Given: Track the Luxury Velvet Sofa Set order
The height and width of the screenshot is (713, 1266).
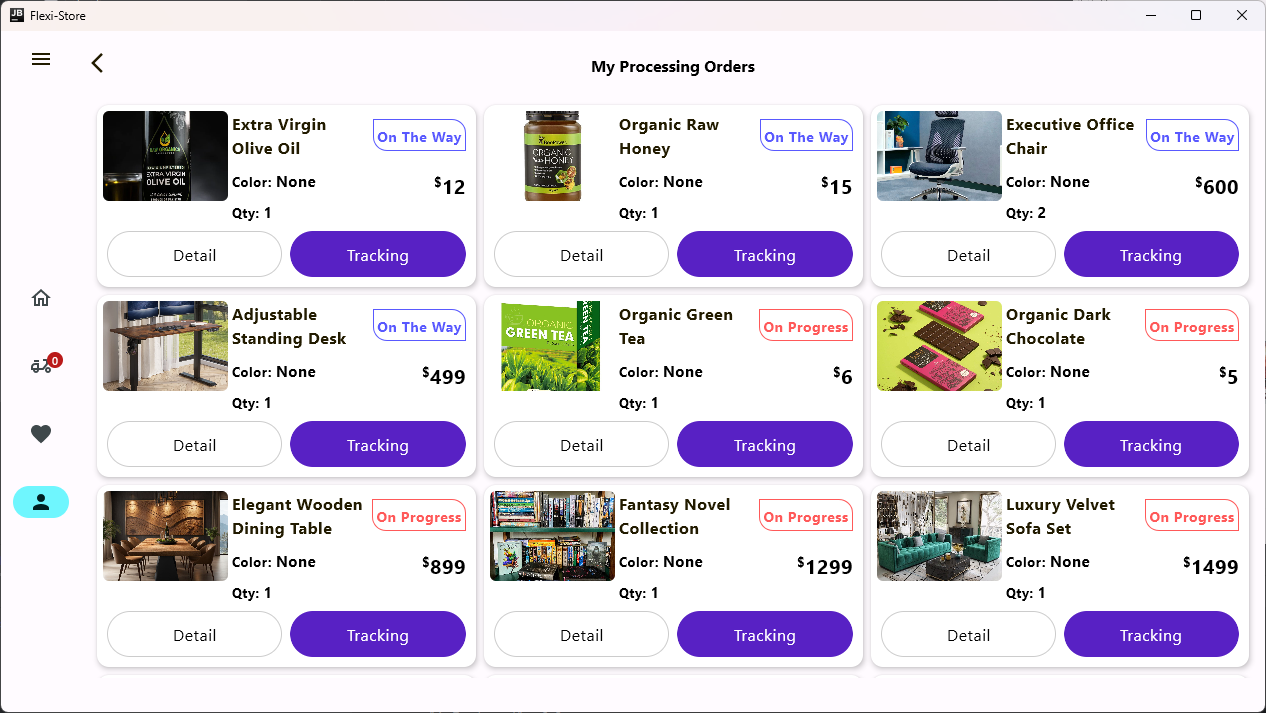Looking at the screenshot, I should [x=1151, y=635].
